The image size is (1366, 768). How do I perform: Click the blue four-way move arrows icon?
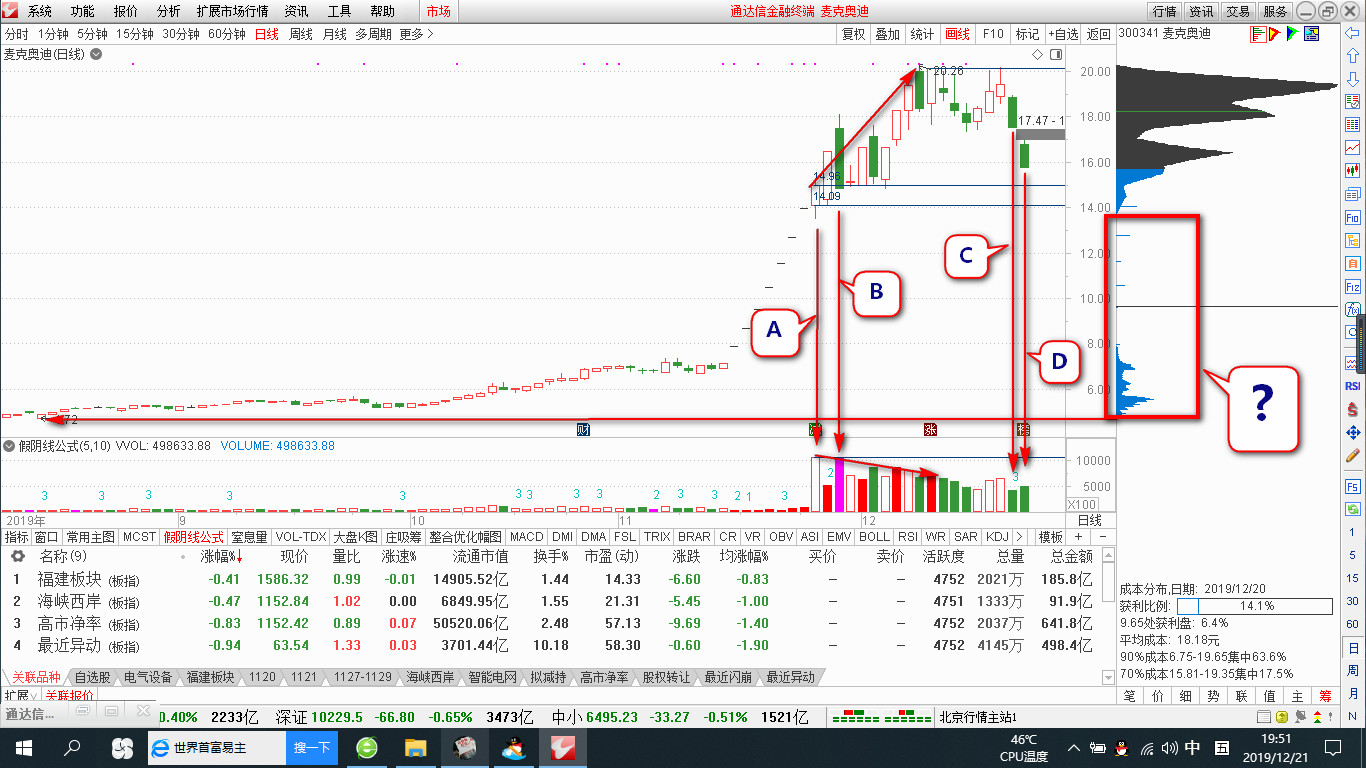coord(1353,432)
